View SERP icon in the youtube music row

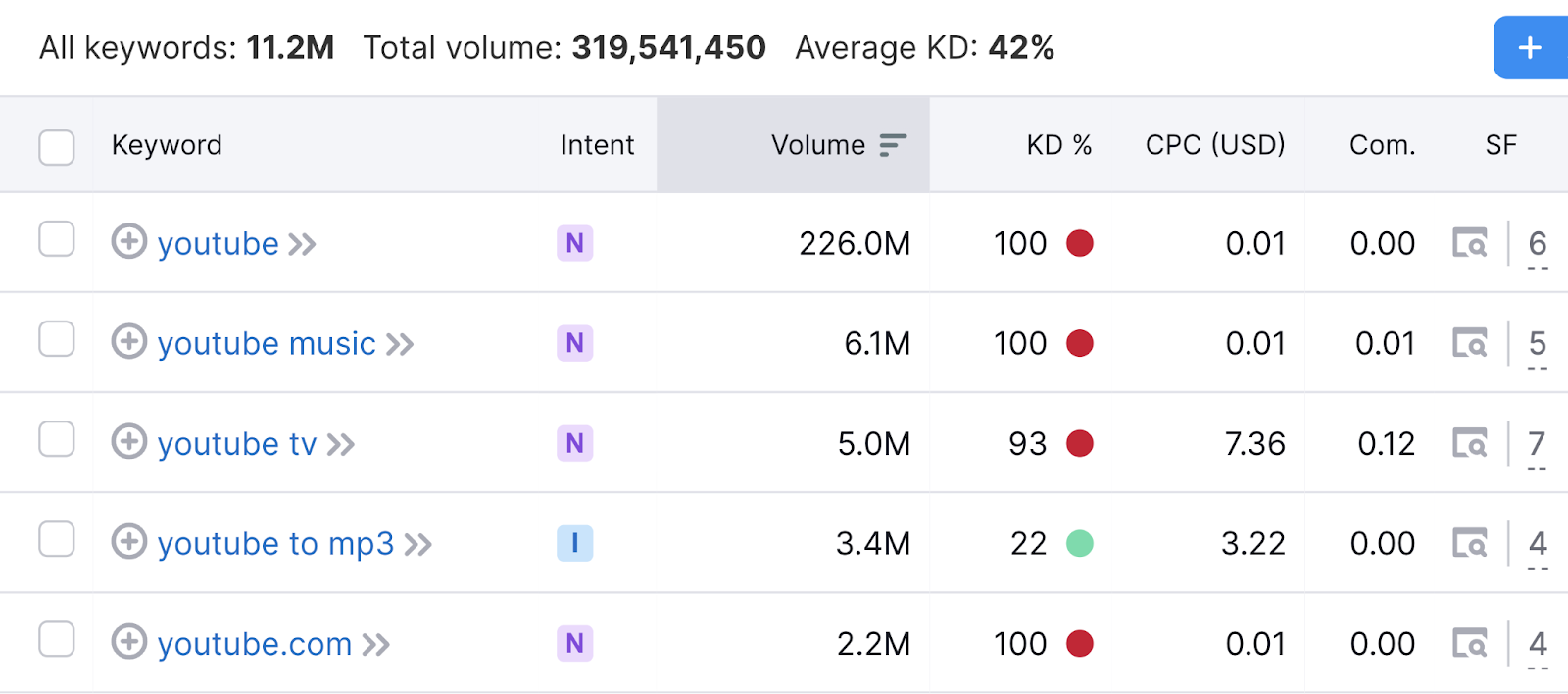coord(1470,342)
